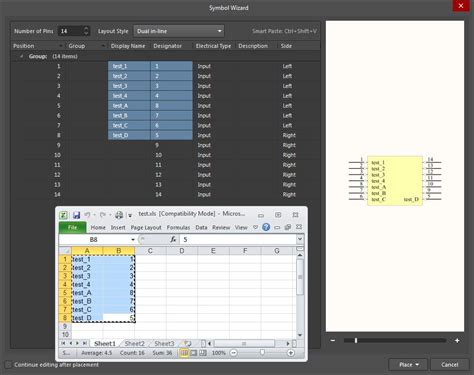The width and height of the screenshot is (474, 375).
Task: Click the Cancel button
Action: coord(450,365)
